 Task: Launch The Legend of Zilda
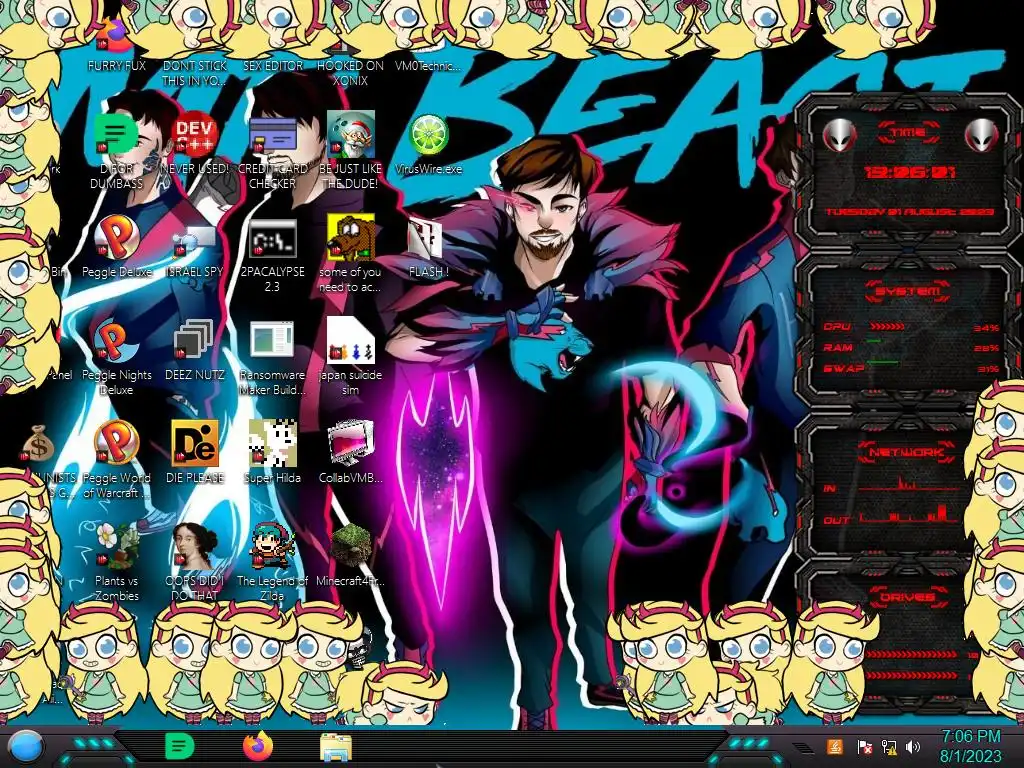tap(272, 546)
